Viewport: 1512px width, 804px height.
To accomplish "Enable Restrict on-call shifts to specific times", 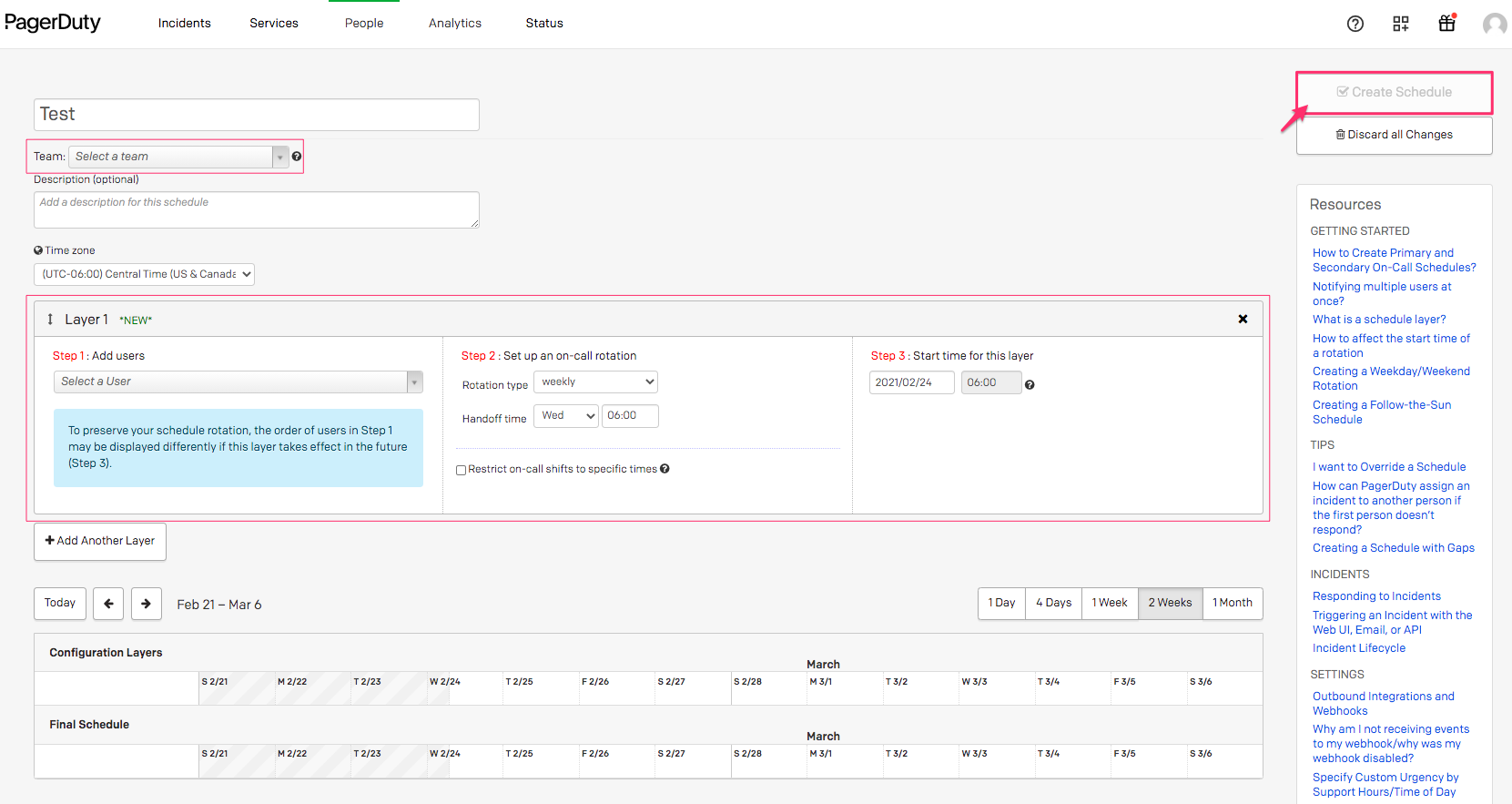I will coord(461,470).
